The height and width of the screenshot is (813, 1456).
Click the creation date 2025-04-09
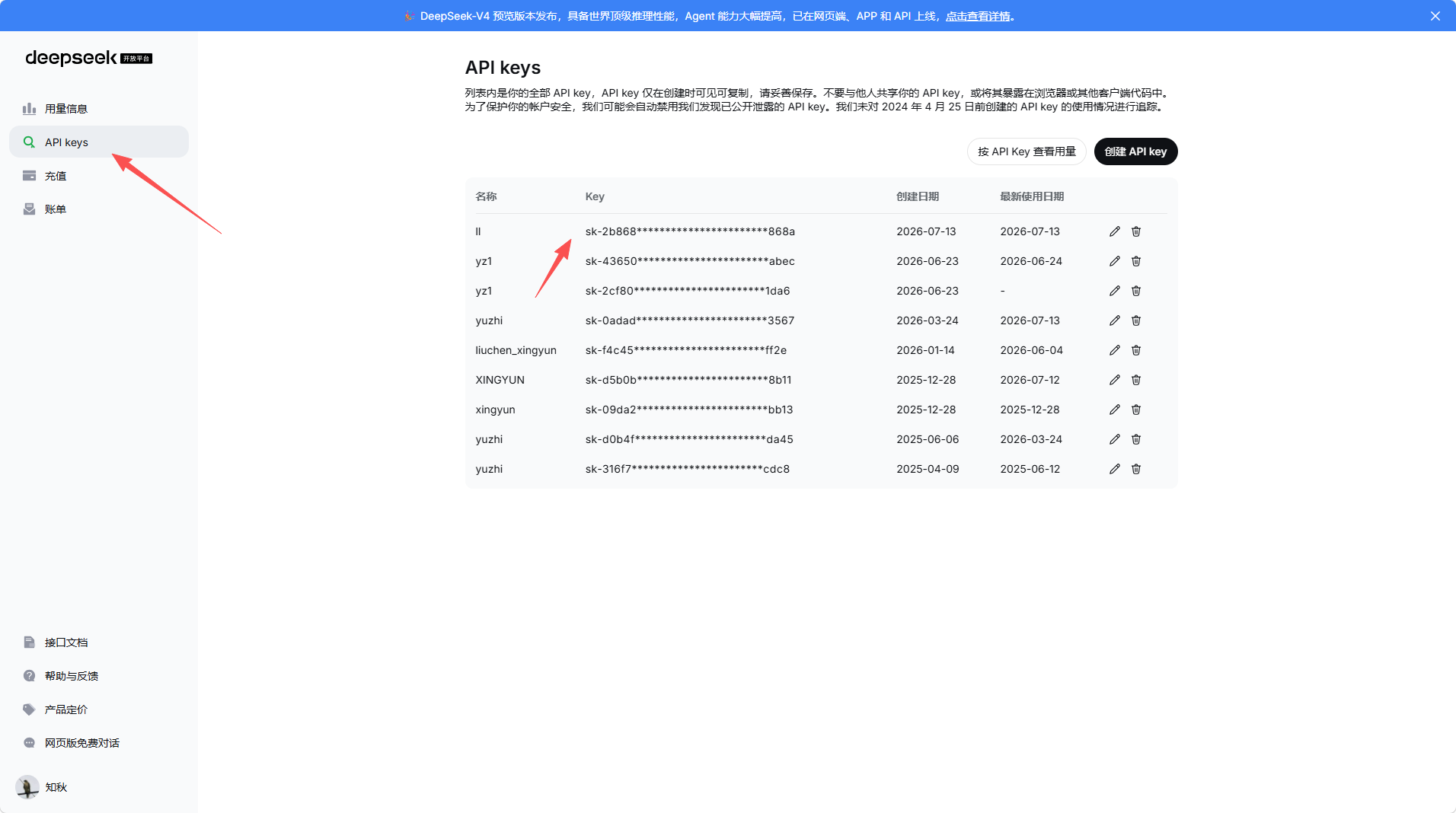click(x=928, y=469)
